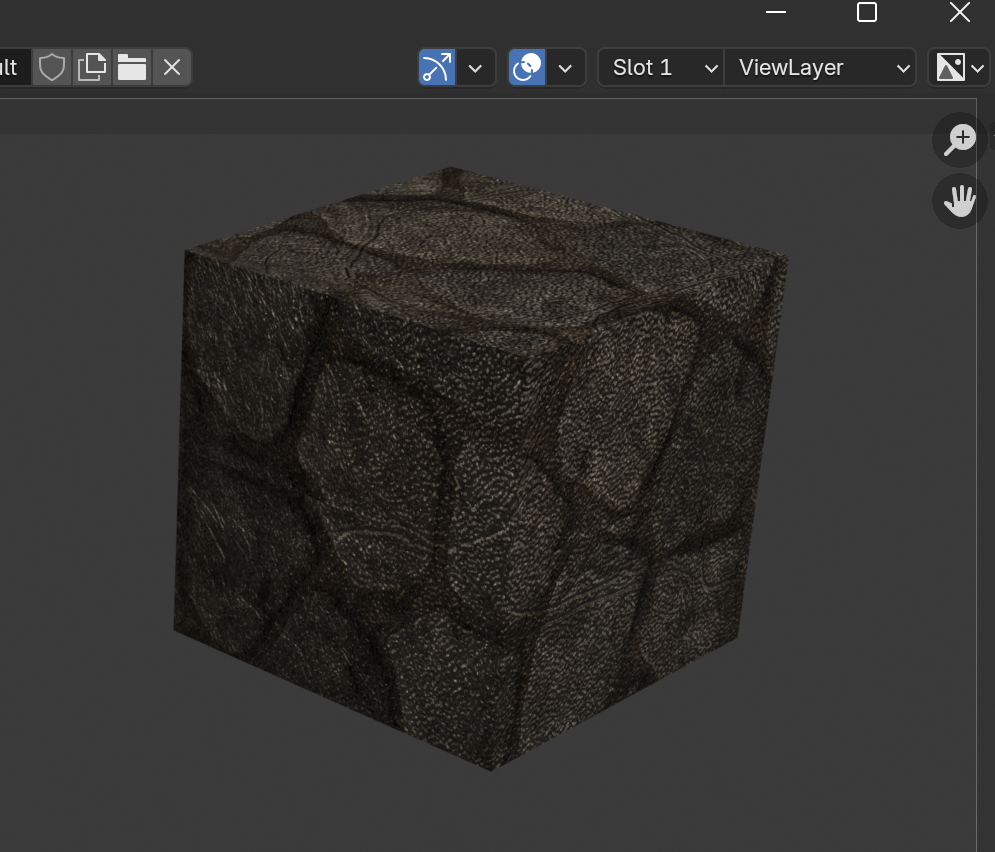Click the rendered rock cube image
The width and height of the screenshot is (995, 852).
click(480, 468)
